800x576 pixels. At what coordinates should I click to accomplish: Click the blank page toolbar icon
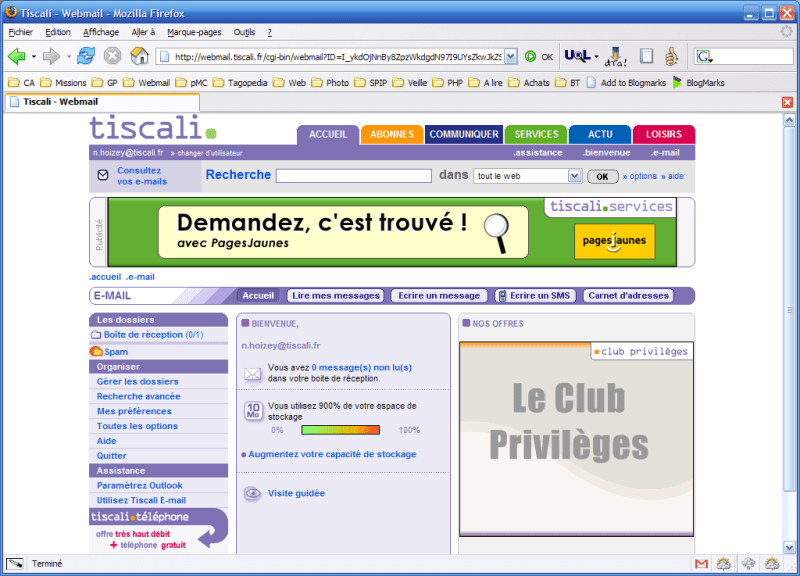click(x=646, y=56)
